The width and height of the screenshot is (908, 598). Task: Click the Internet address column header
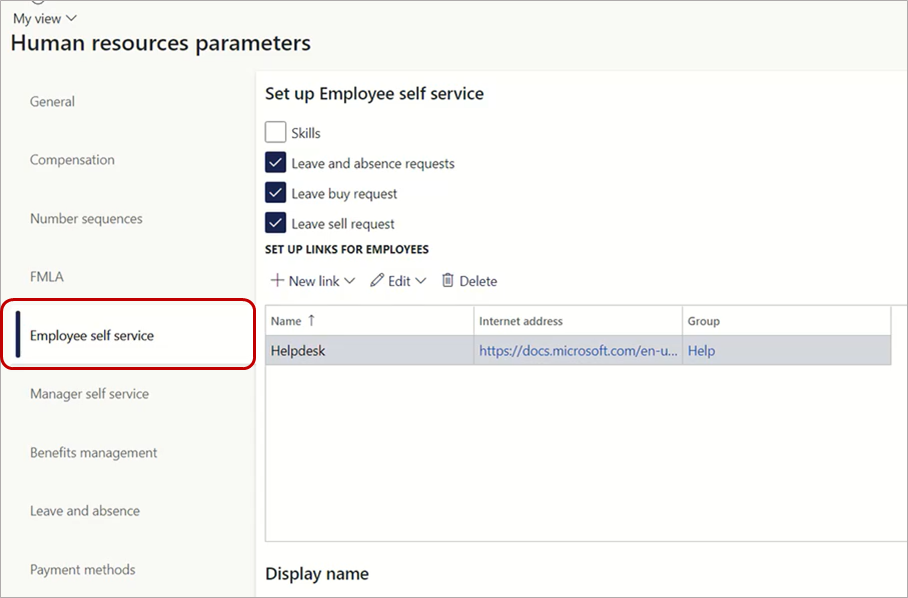578,321
